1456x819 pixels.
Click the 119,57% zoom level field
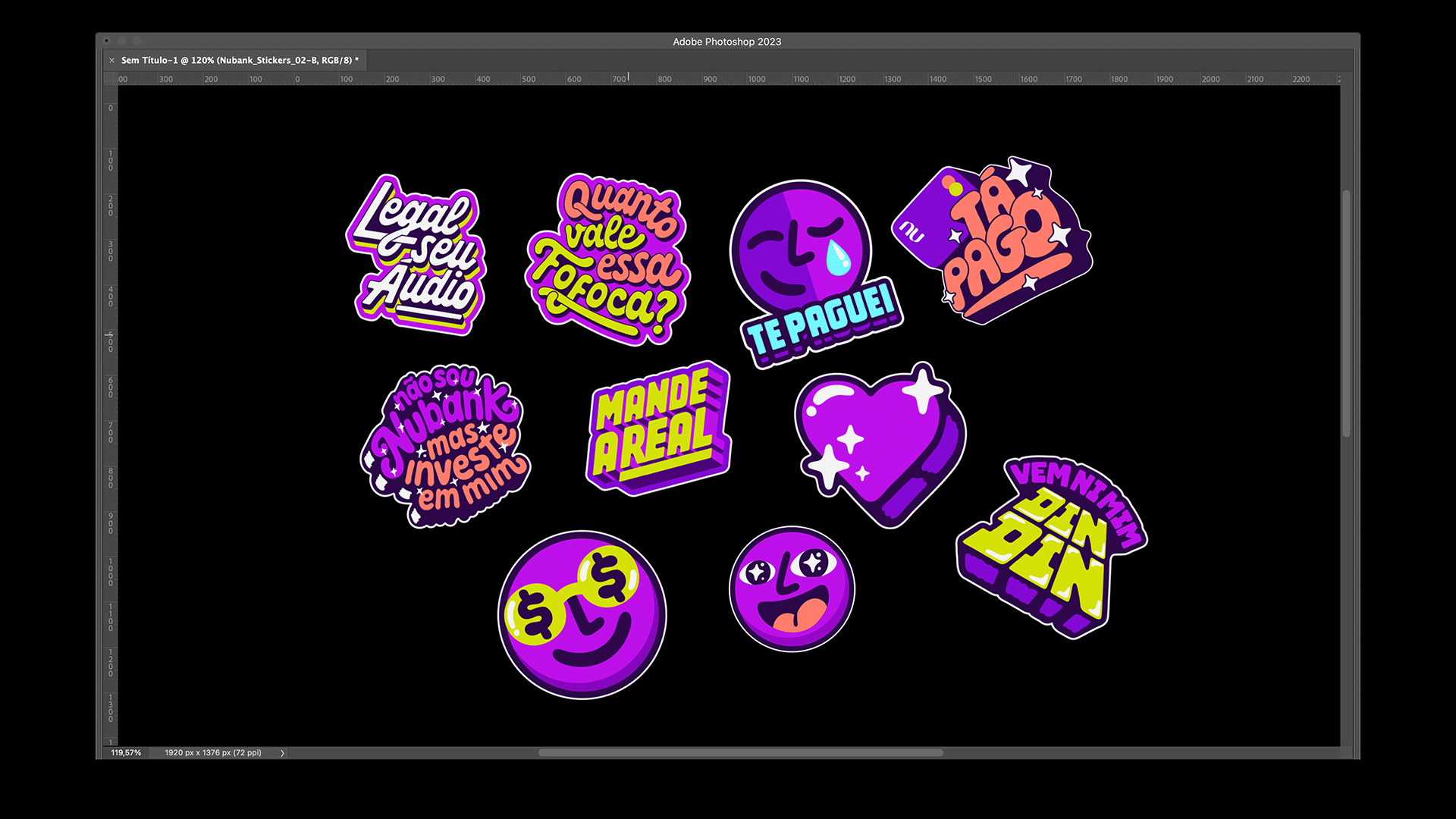pos(127,753)
